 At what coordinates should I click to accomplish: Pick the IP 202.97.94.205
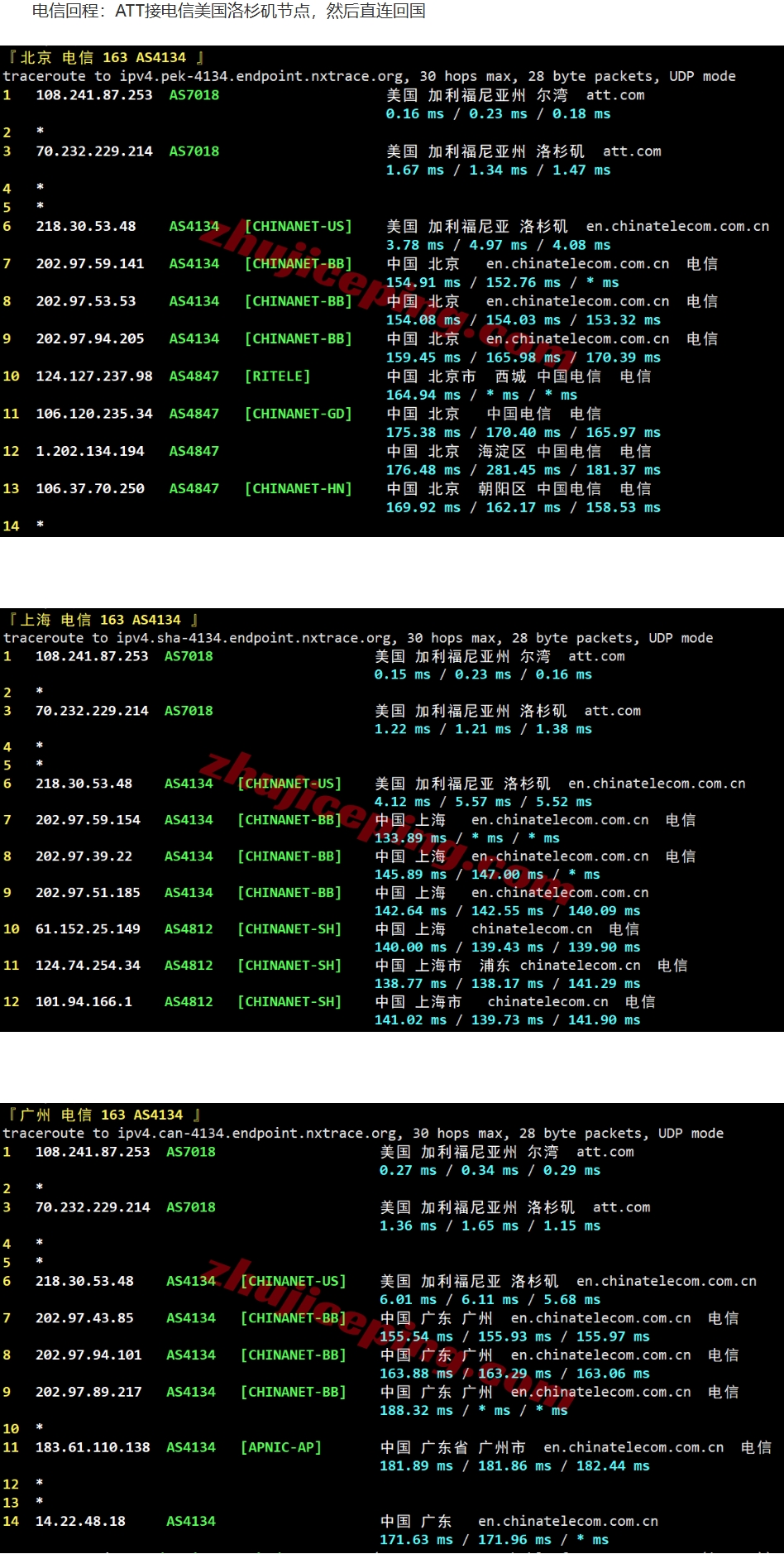(90, 338)
